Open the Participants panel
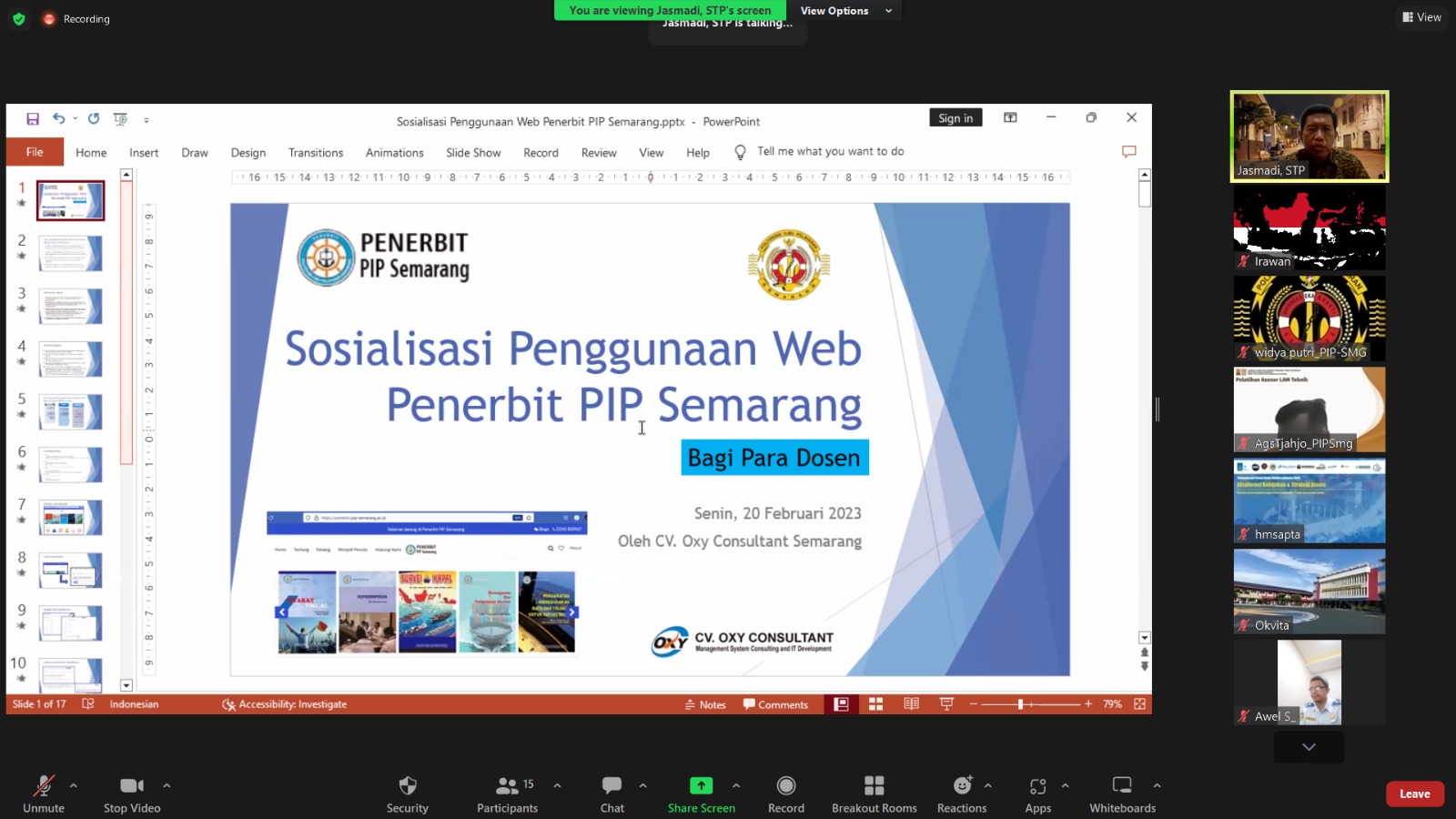Viewport: 1456px width, 819px height. 508,794
